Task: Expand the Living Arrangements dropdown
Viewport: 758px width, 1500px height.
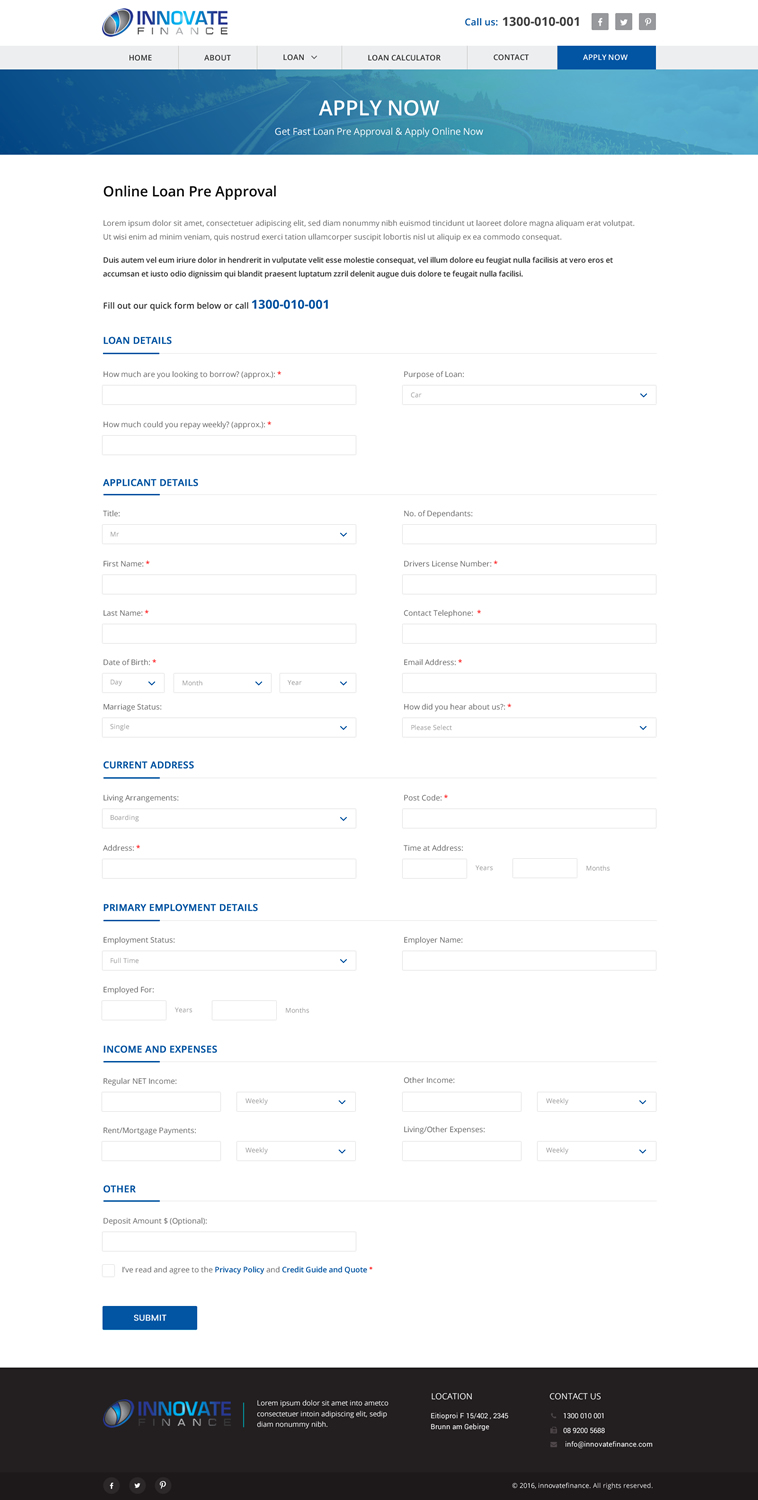Action: (x=229, y=818)
